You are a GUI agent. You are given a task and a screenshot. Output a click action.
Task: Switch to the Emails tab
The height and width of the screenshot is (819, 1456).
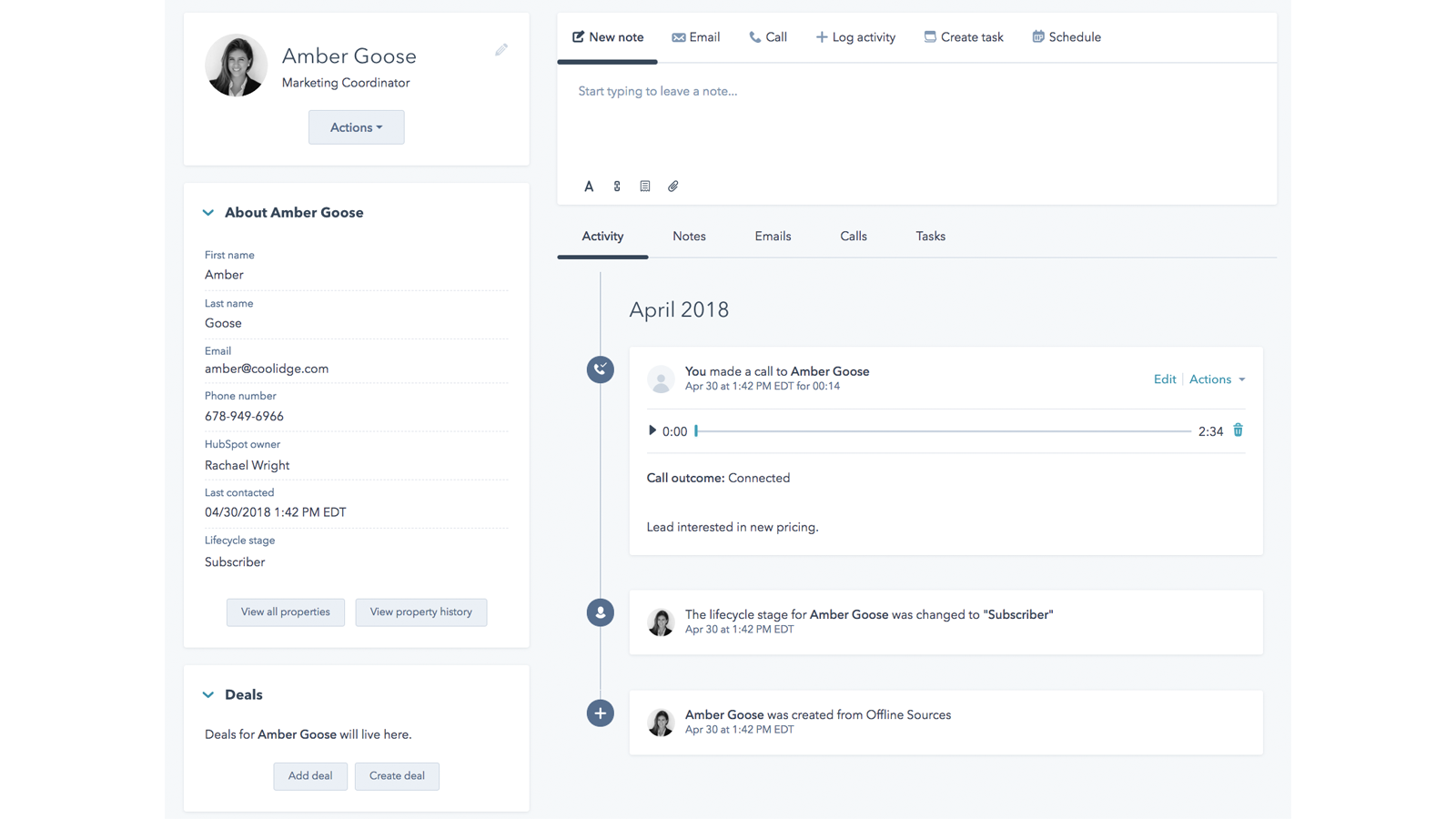click(772, 236)
